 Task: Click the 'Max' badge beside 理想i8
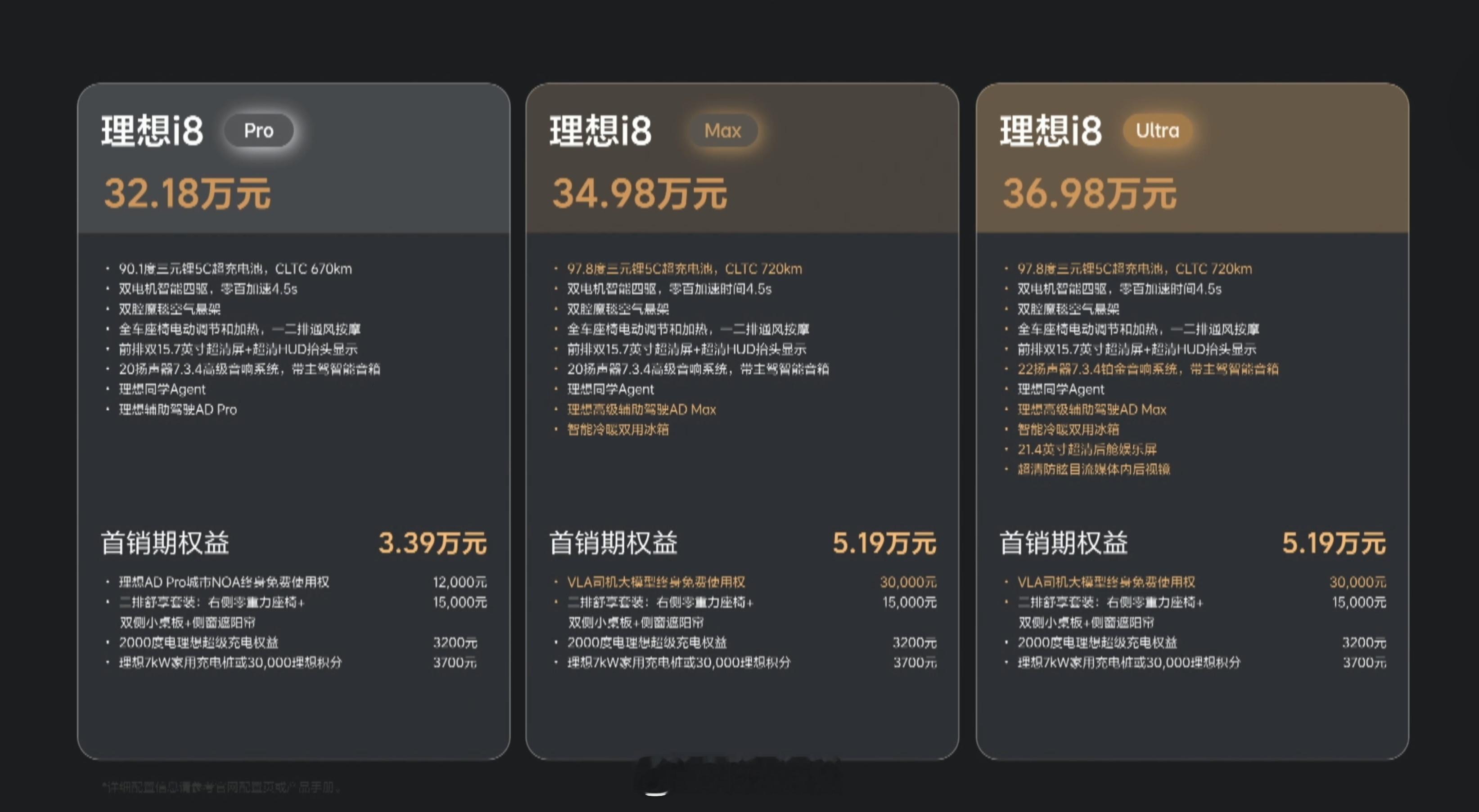pyautogui.click(x=723, y=130)
